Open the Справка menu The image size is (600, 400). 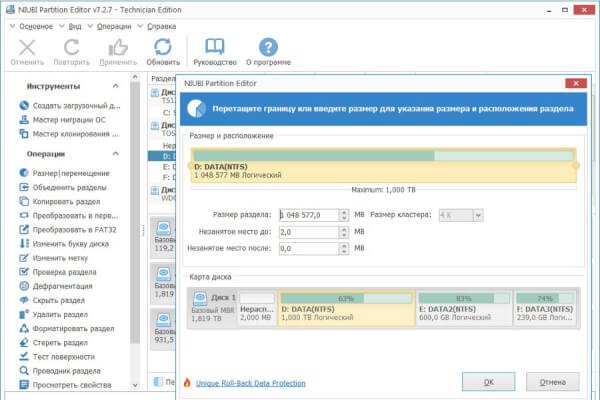(161, 26)
